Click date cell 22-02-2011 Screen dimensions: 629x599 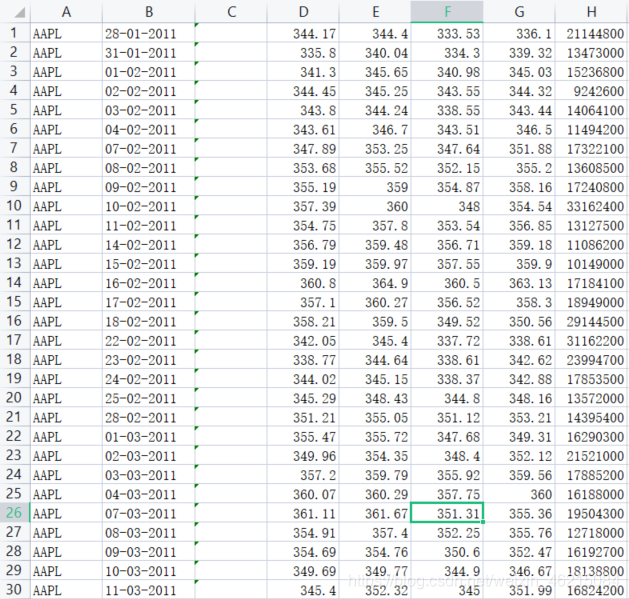coord(149,340)
